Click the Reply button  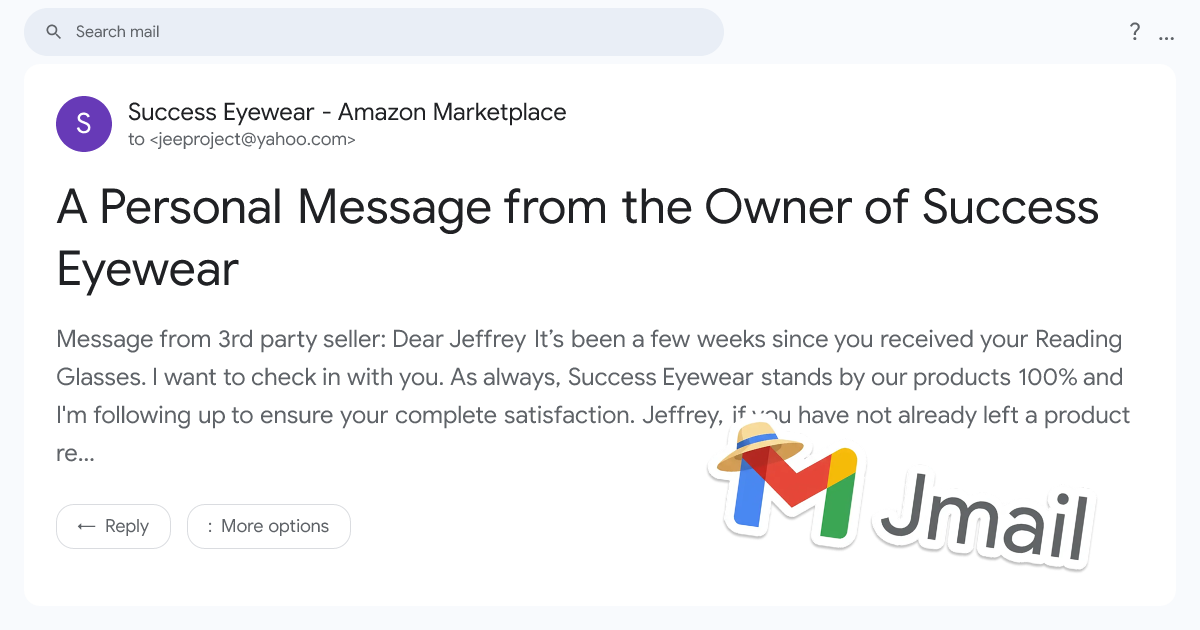click(113, 526)
